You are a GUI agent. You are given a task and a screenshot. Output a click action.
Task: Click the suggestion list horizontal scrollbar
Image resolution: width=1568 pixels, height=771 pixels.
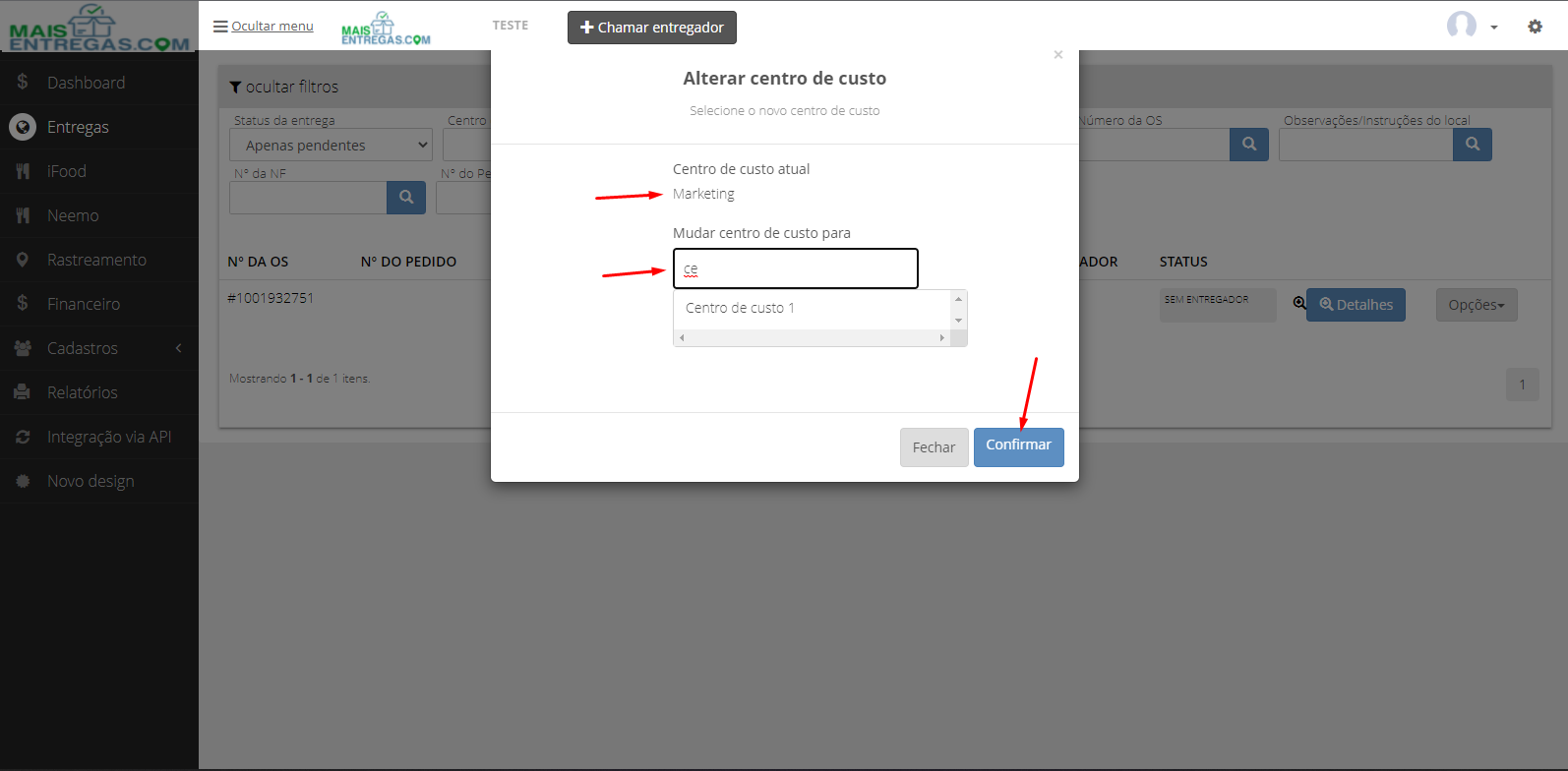812,337
